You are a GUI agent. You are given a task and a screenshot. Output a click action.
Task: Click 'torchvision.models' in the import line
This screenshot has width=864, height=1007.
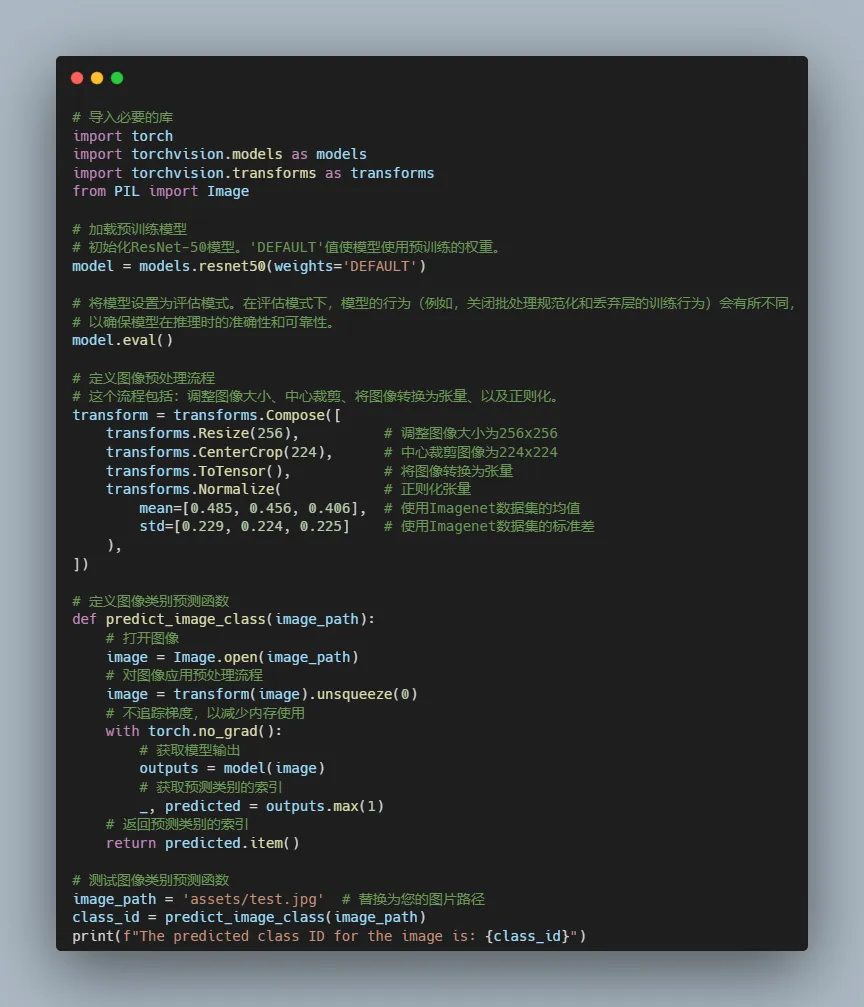pos(207,154)
